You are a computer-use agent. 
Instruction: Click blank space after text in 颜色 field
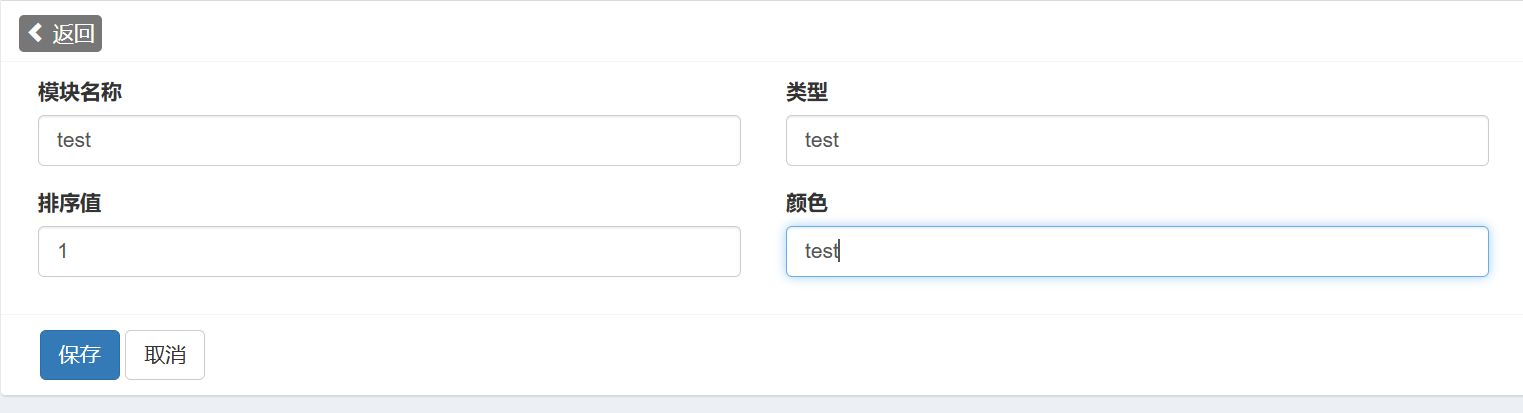click(1160, 251)
